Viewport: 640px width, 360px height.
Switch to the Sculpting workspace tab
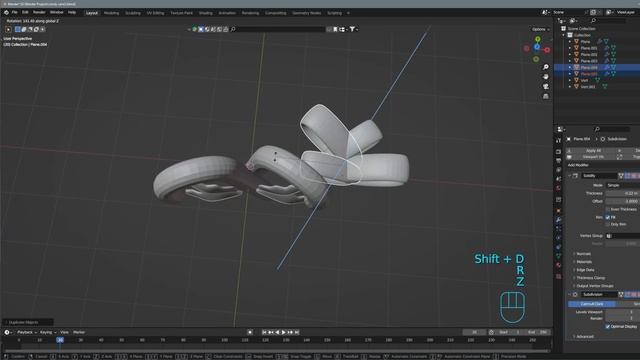pyautogui.click(x=133, y=13)
